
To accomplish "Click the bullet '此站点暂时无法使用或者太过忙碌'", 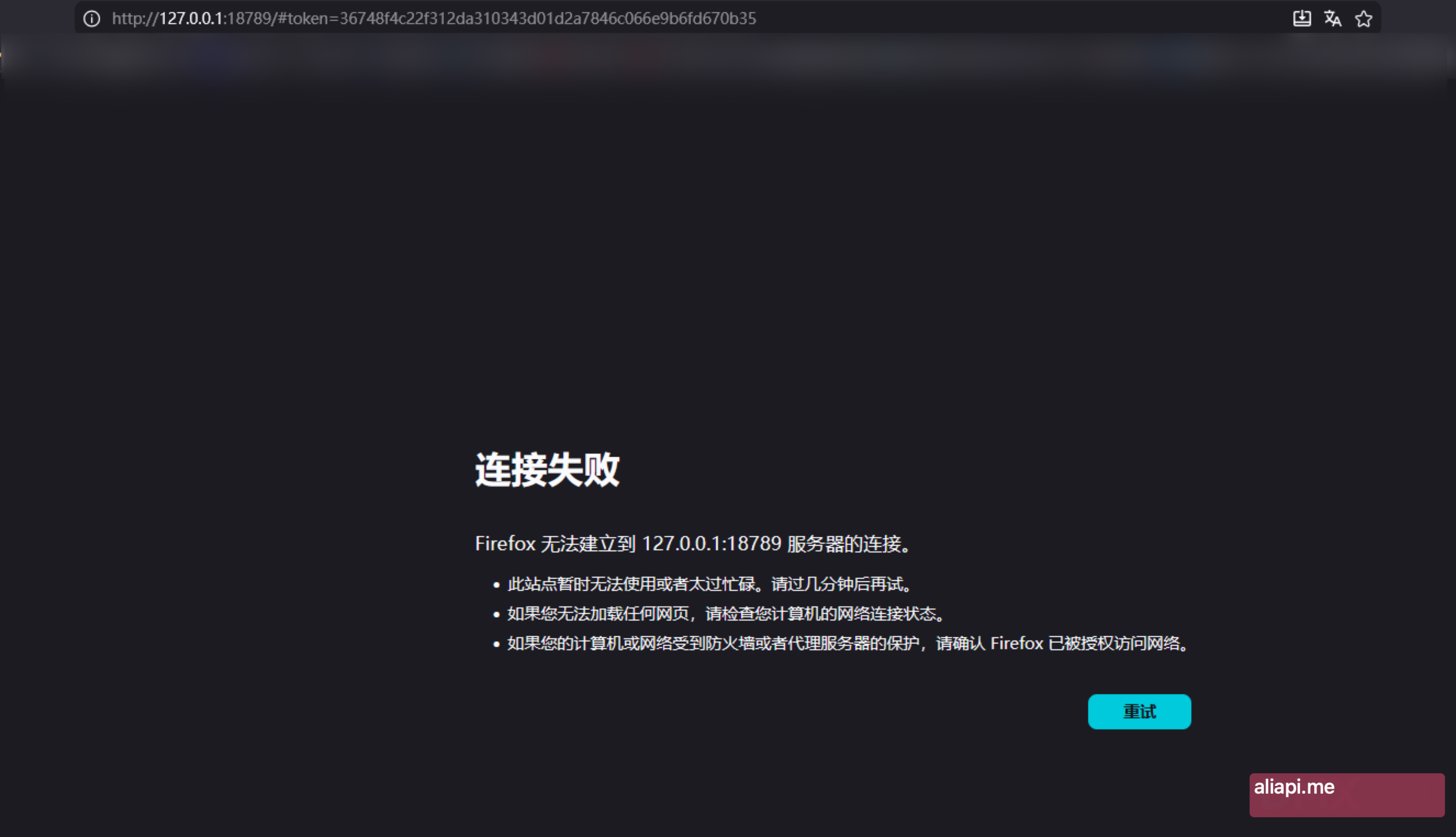I will (710, 584).
